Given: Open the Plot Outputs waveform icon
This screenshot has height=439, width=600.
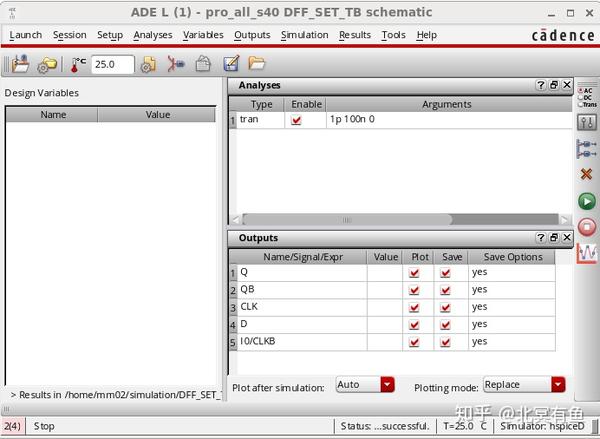Looking at the screenshot, I should coord(587,253).
